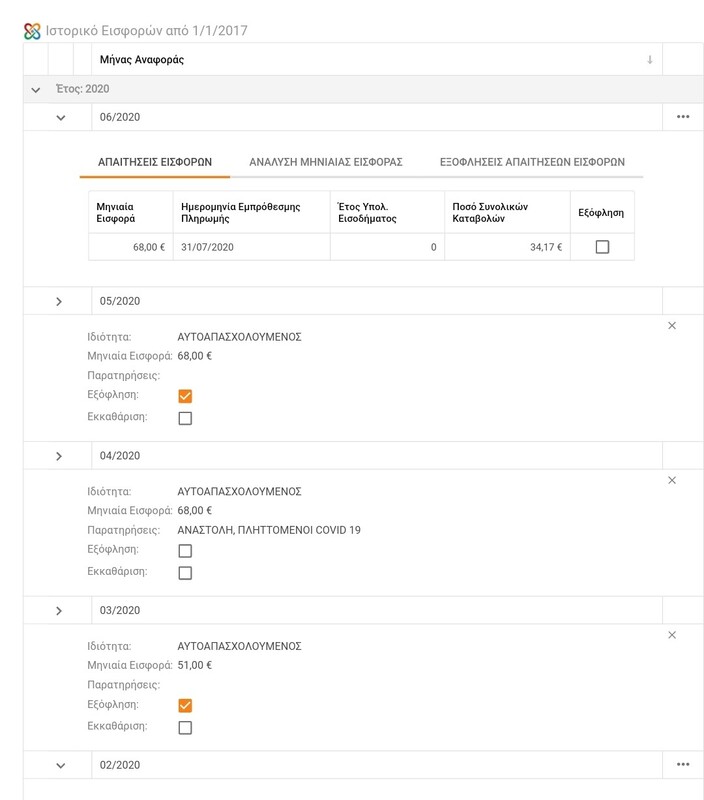Viewport: 704px width, 800px height.
Task: Check Εξόφληση checkbox in the 68,00 € table row
Action: (x=602, y=247)
